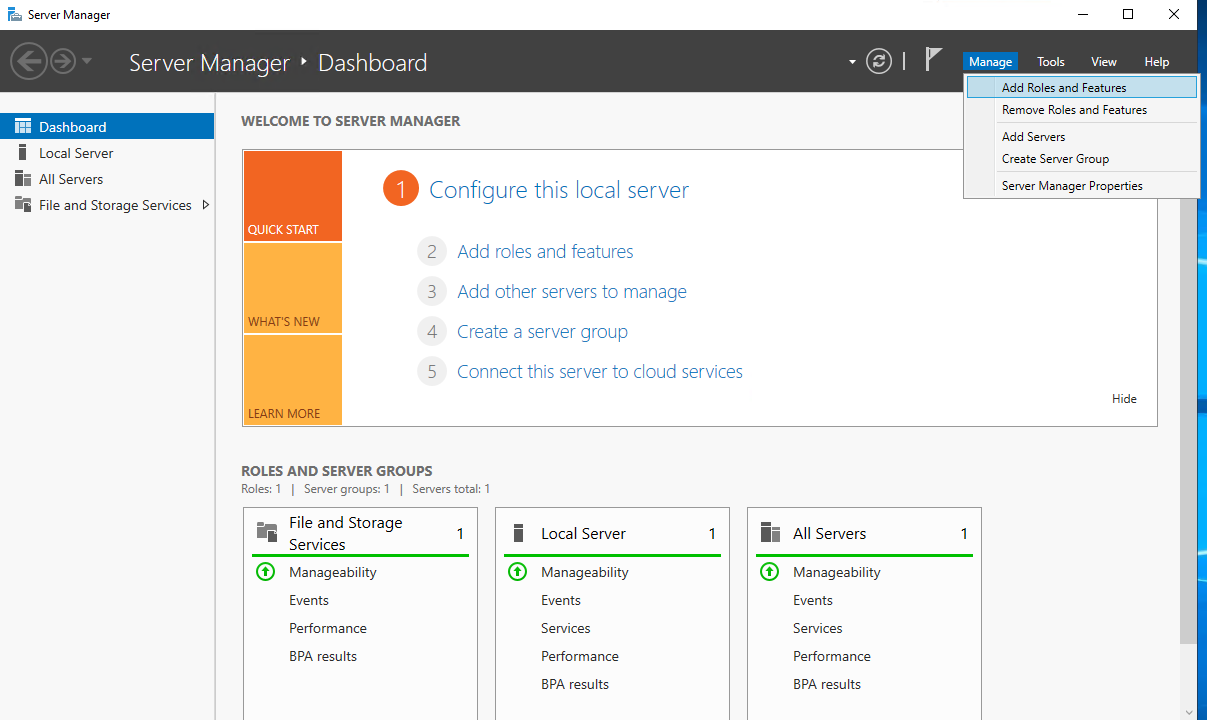Hide the welcome tile
Screen dimensions: 1207x720
pyautogui.click(x=1124, y=399)
